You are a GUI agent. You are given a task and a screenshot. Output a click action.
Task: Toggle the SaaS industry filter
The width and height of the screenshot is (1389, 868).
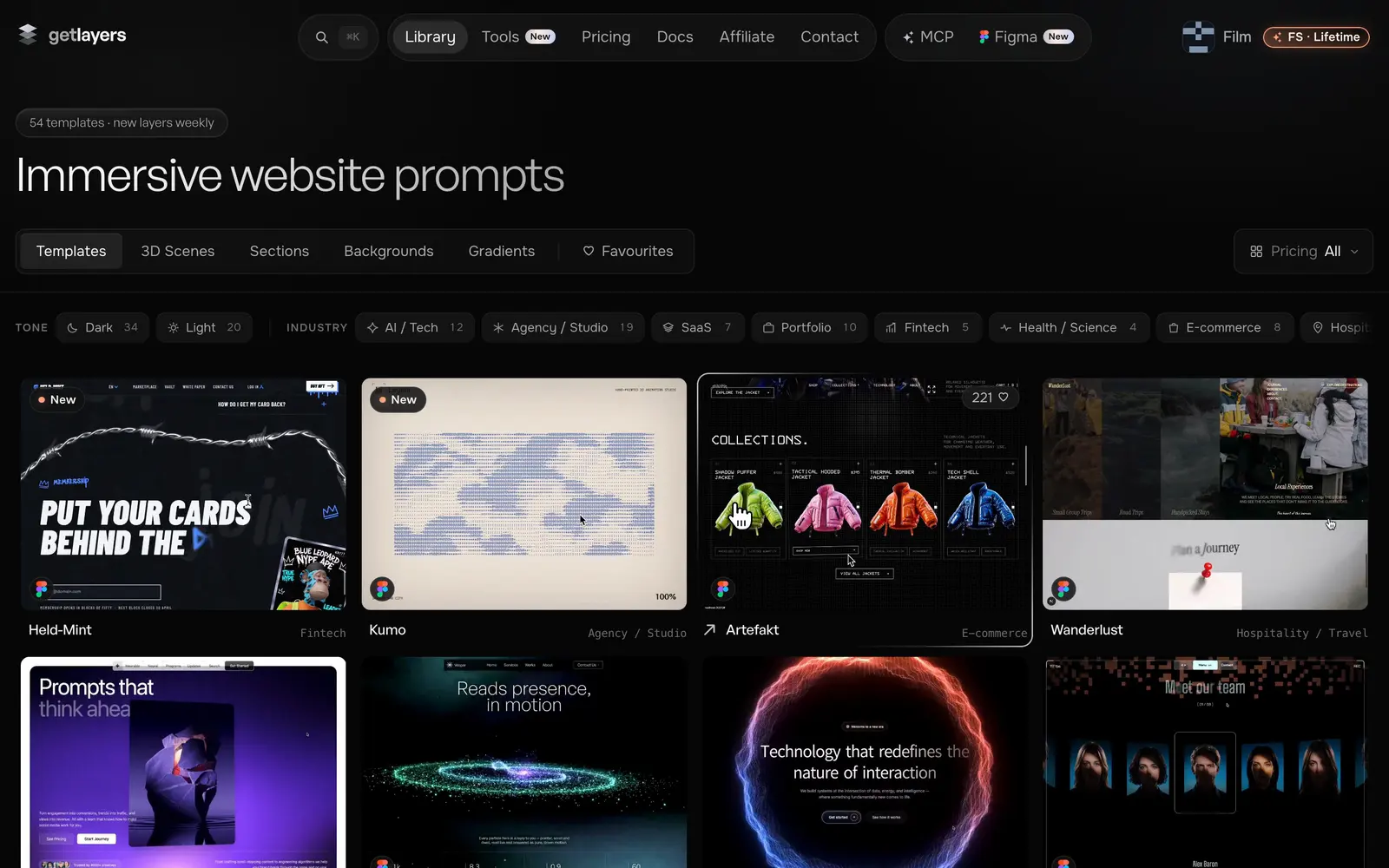697,327
